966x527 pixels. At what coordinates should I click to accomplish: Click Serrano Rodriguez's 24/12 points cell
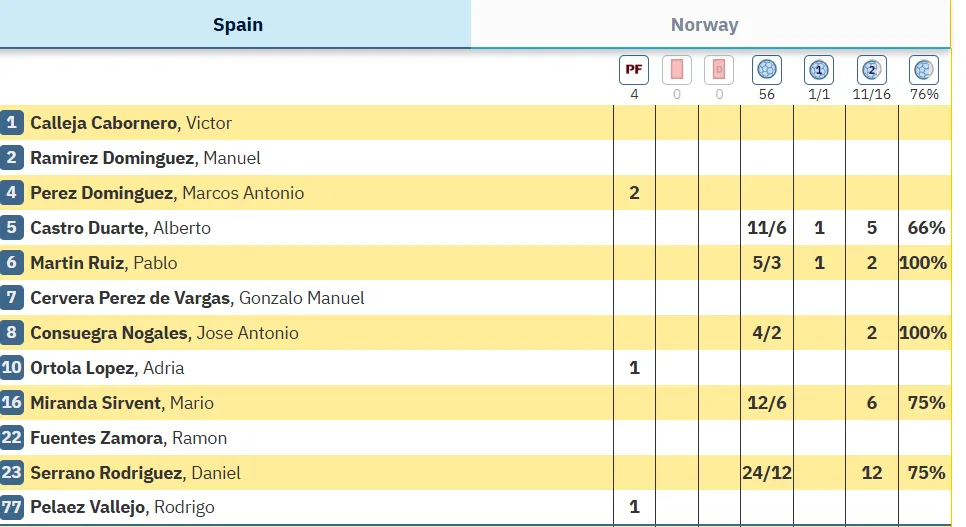click(767, 473)
